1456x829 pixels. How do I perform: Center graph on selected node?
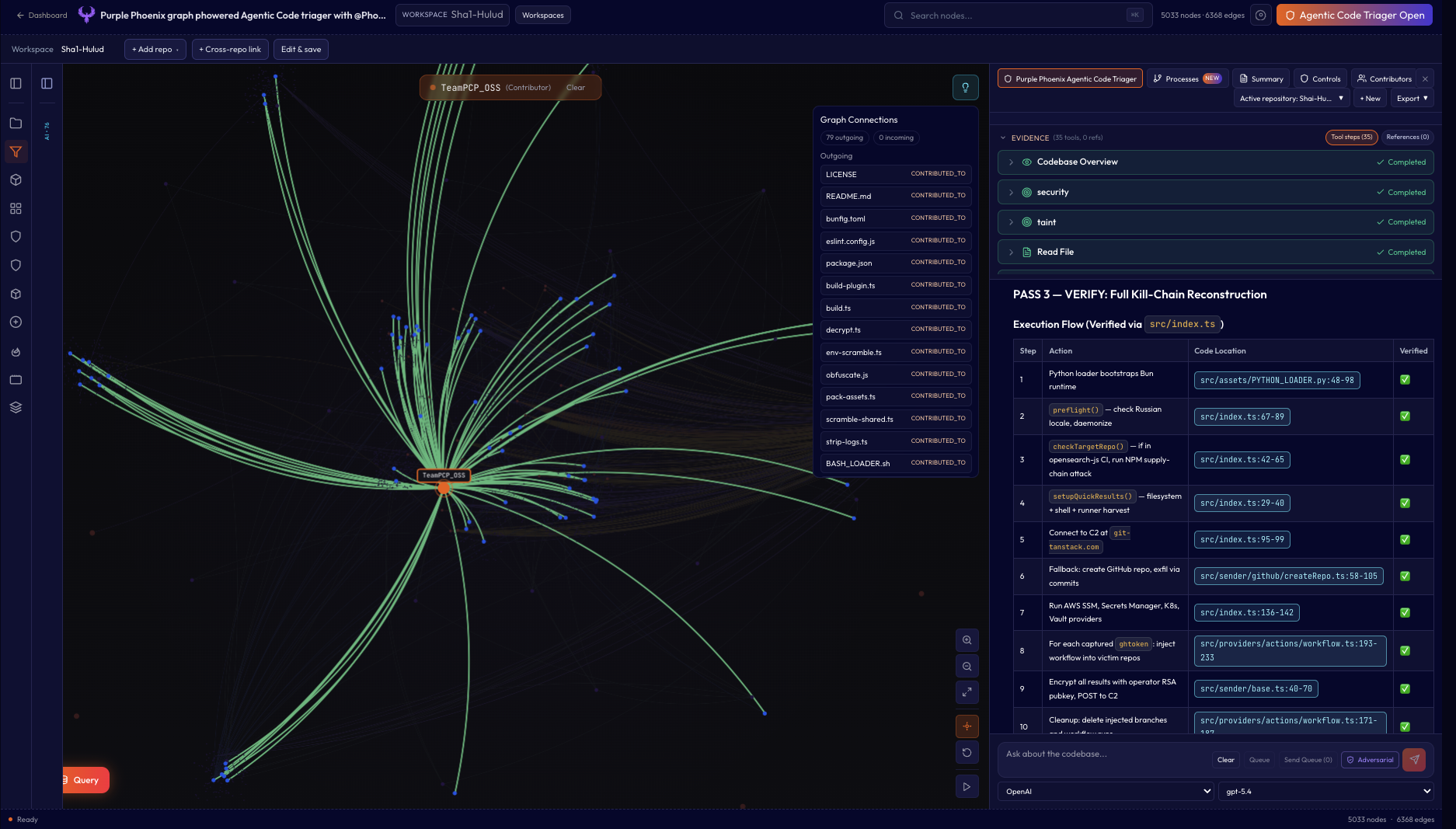pos(967,726)
